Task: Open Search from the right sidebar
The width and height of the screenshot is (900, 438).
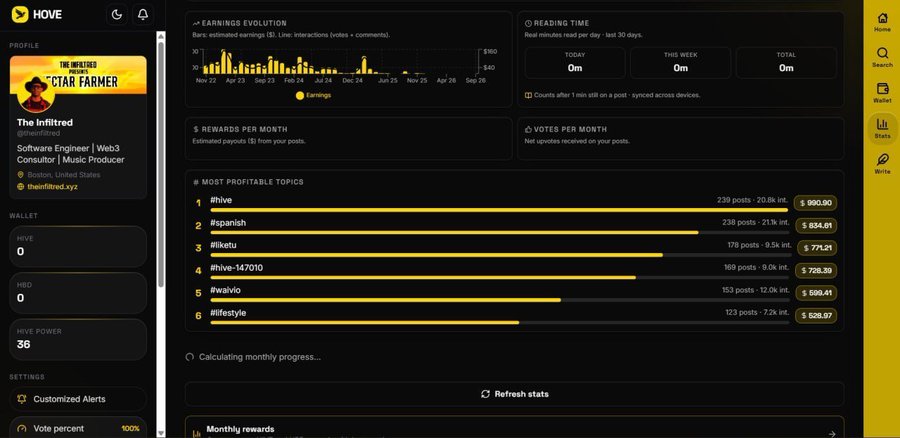Action: pyautogui.click(x=882, y=57)
